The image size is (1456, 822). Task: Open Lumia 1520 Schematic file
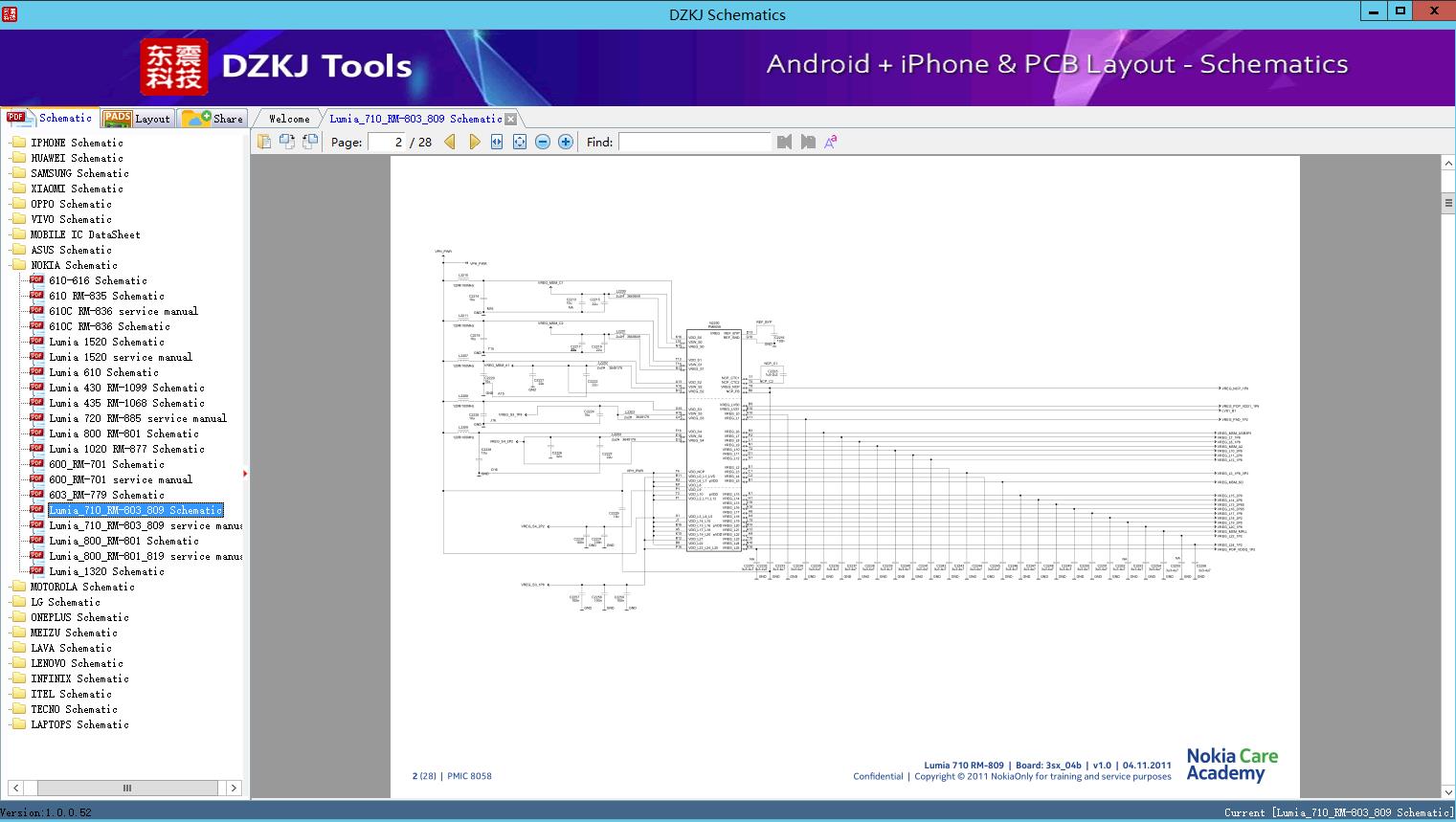tap(106, 342)
